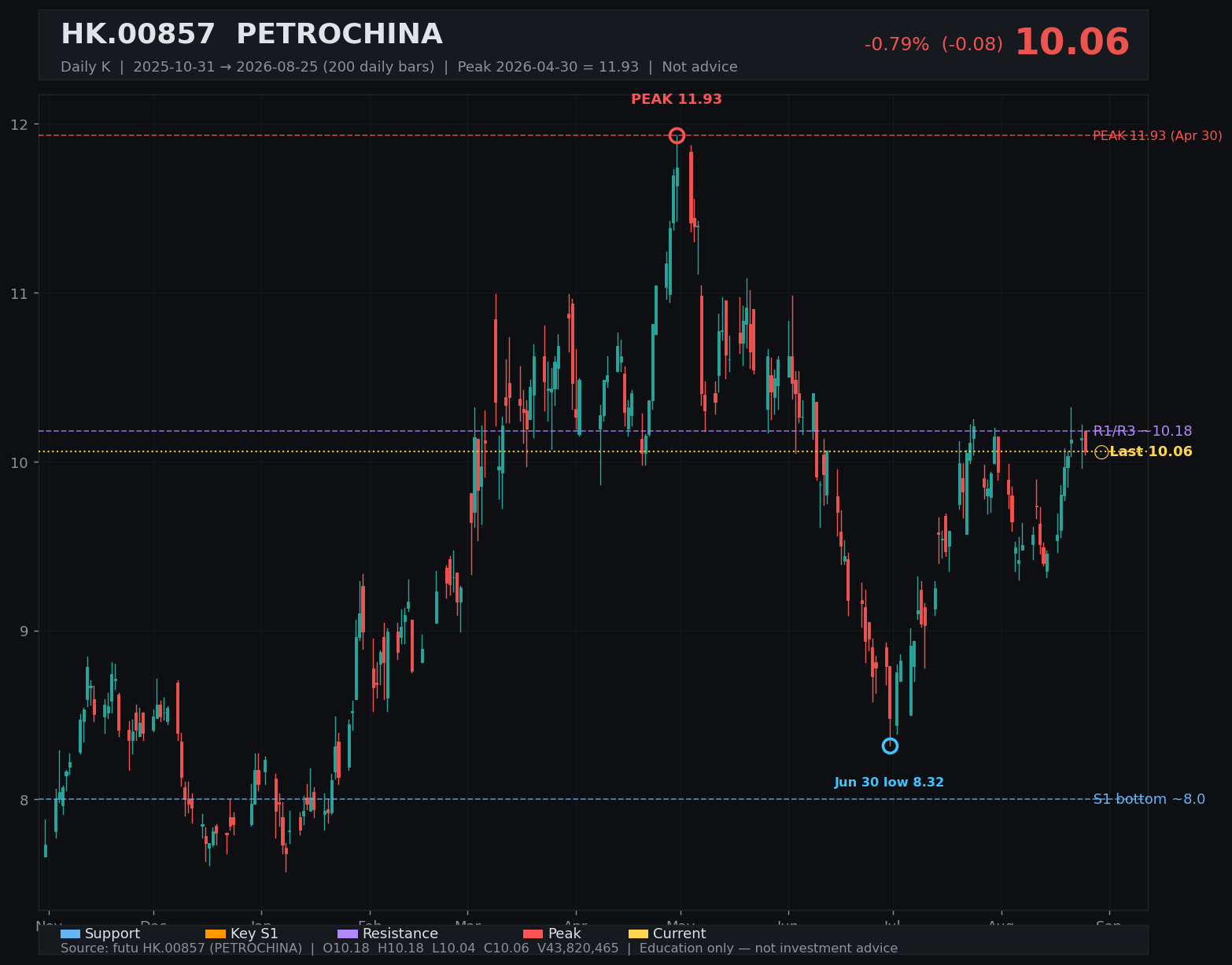
Task: Click the 11 tick on the price axis
Action: click(19, 293)
